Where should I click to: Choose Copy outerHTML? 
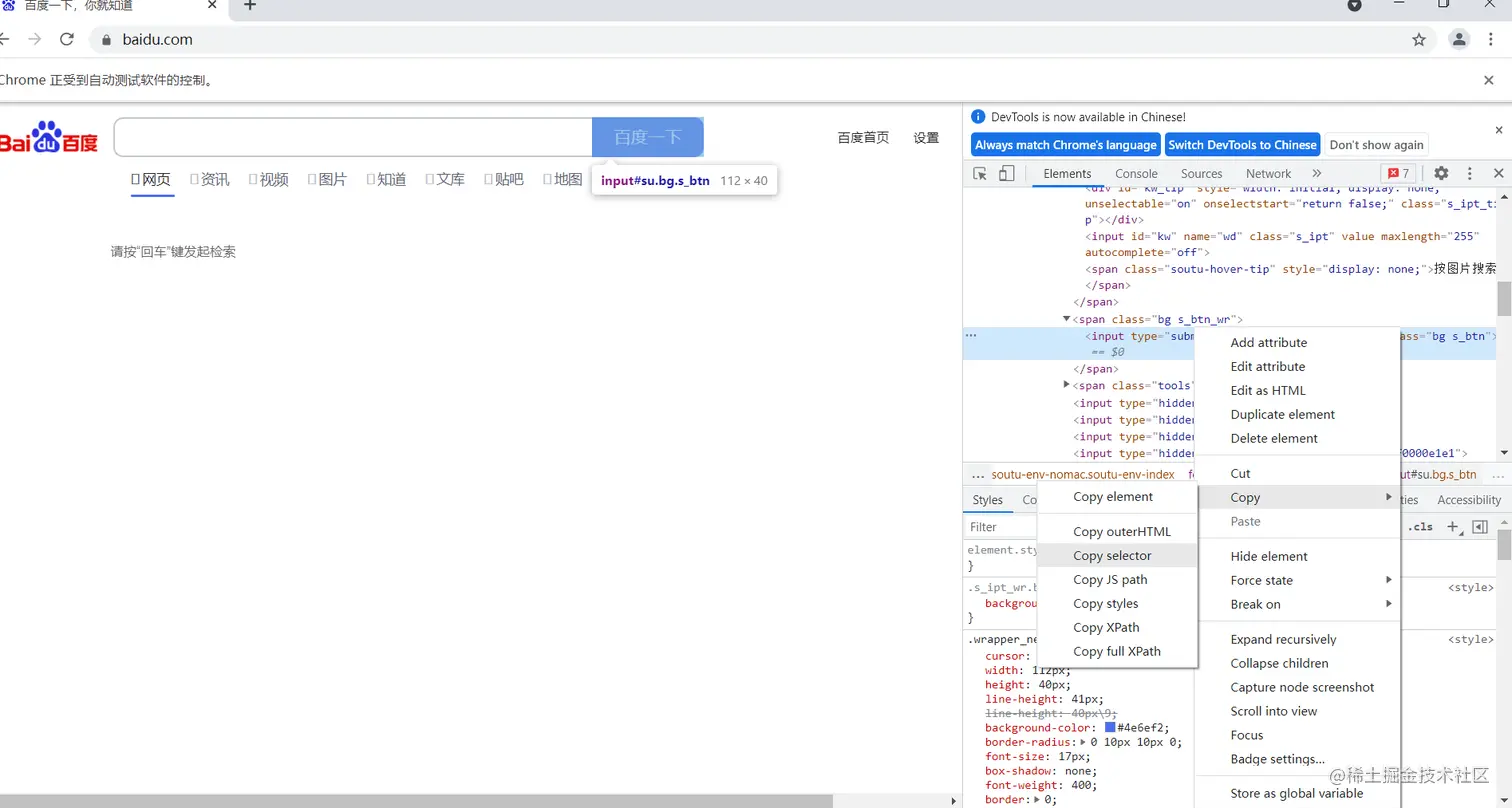point(1117,531)
